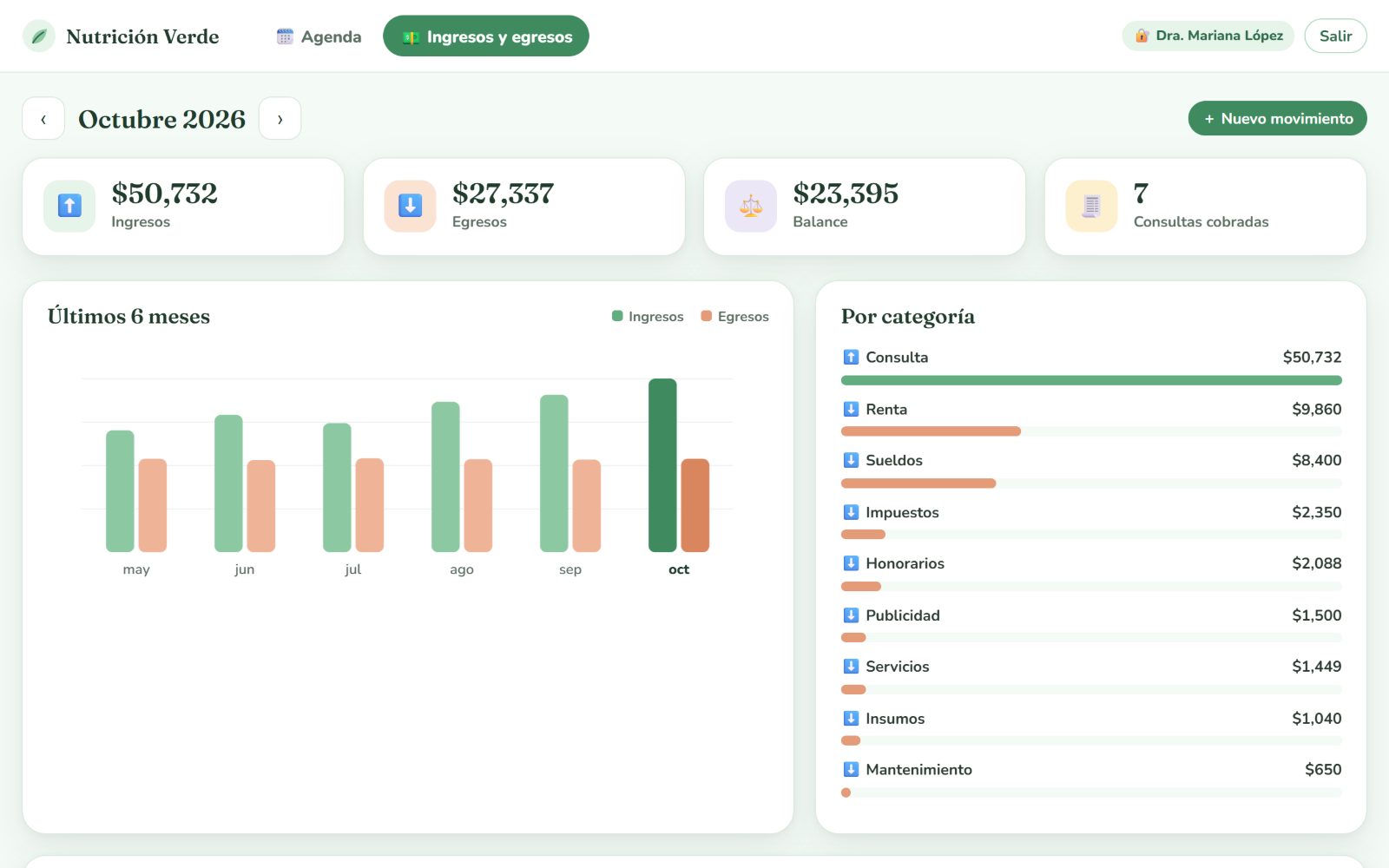This screenshot has width=1389, height=868.
Task: Click the Nuevo movimiento button
Action: coord(1277,118)
